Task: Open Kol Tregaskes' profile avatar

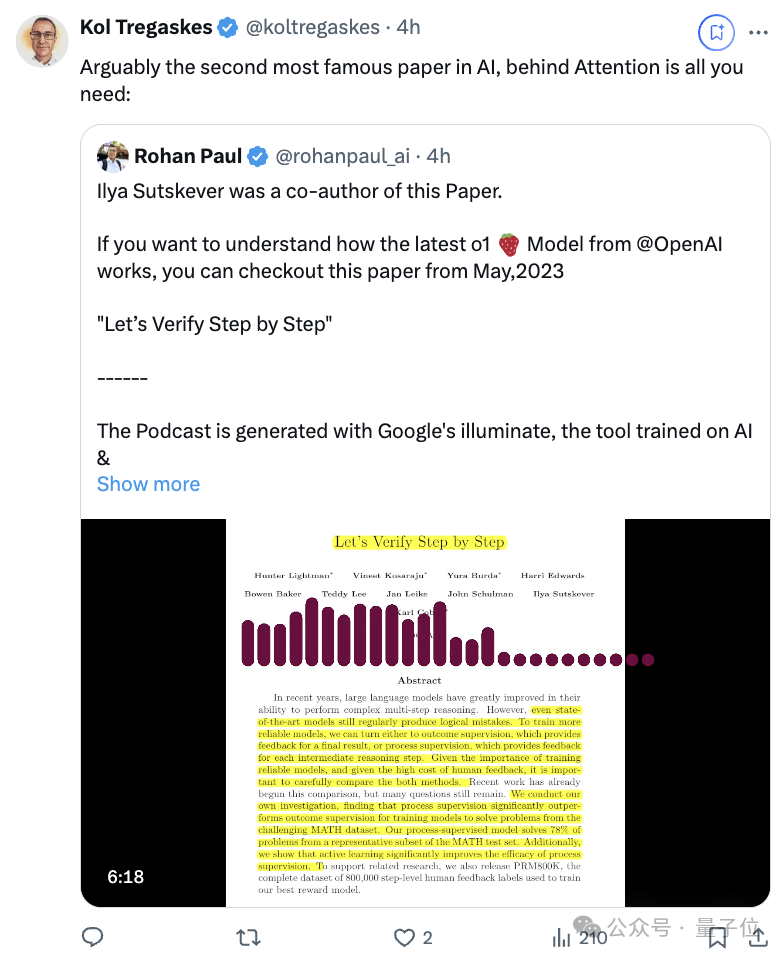Action: (42, 41)
